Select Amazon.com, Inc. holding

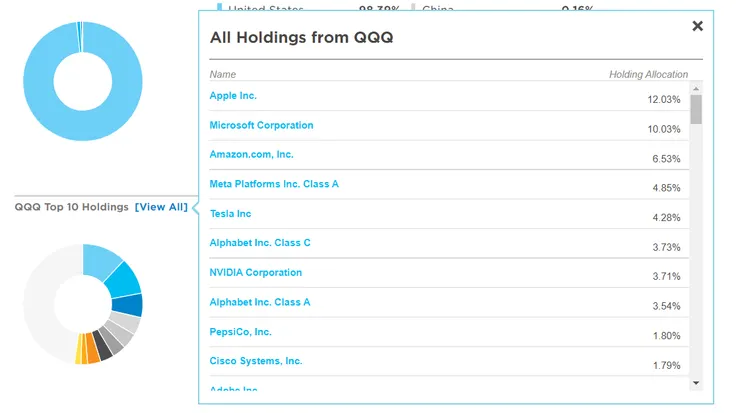[x=251, y=155]
